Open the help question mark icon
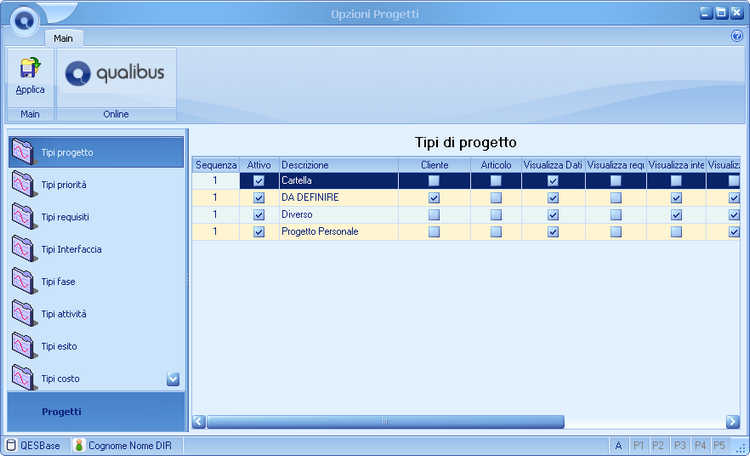This screenshot has height=456, width=750. point(737,36)
